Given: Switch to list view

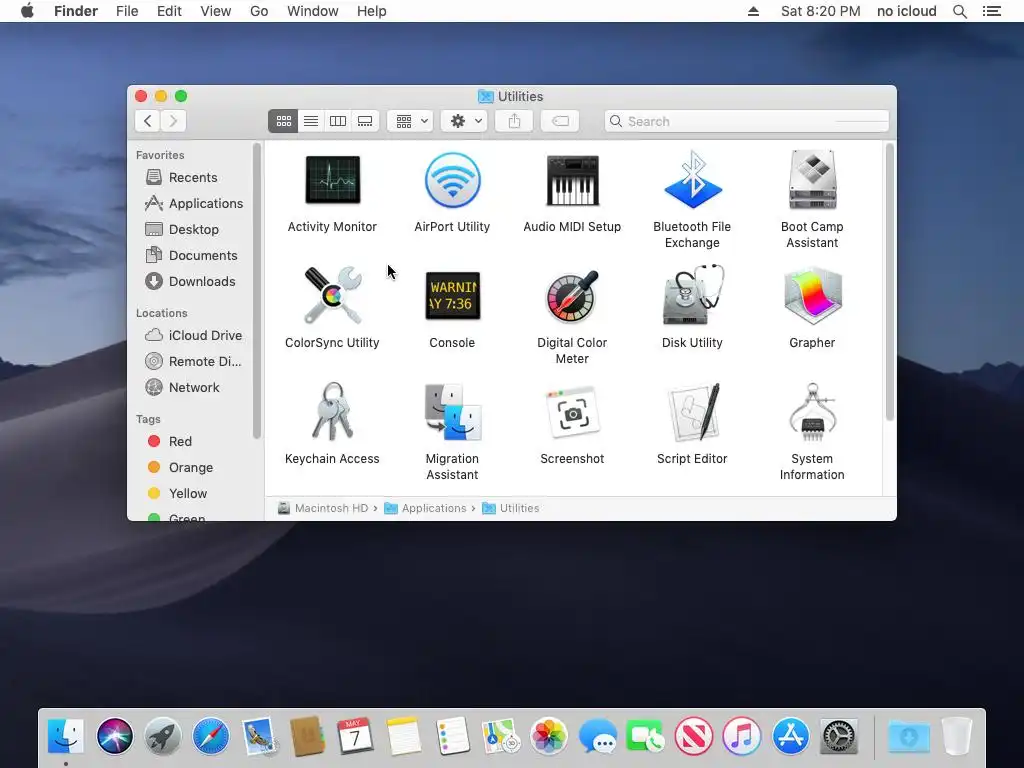Looking at the screenshot, I should coord(311,121).
